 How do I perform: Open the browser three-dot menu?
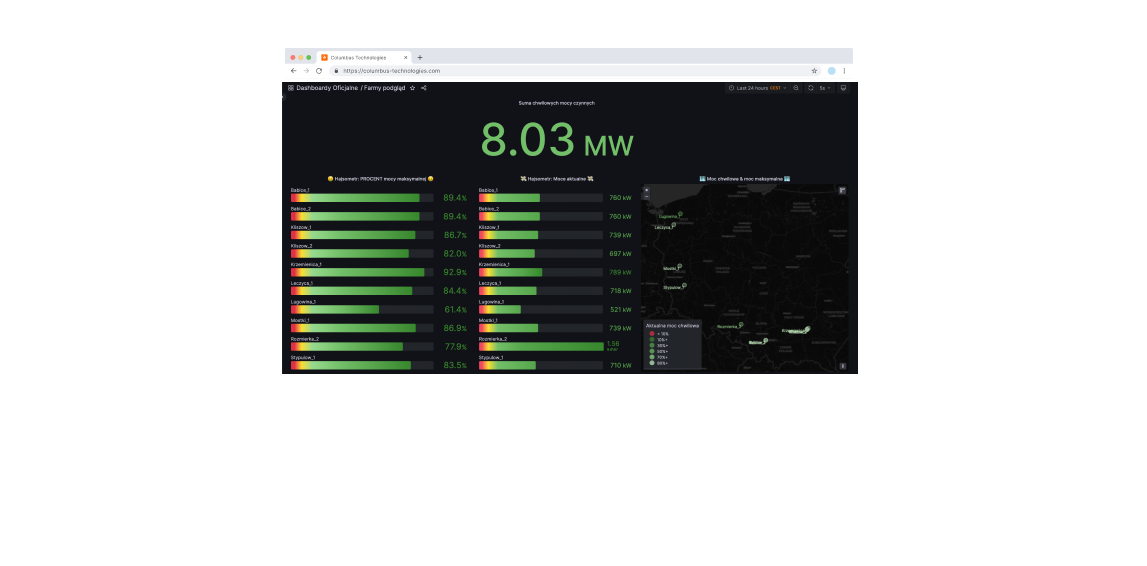844,71
